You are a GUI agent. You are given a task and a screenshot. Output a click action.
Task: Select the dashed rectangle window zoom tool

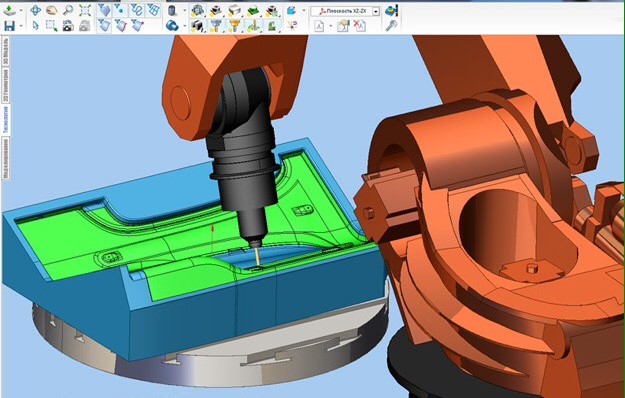click(51, 26)
